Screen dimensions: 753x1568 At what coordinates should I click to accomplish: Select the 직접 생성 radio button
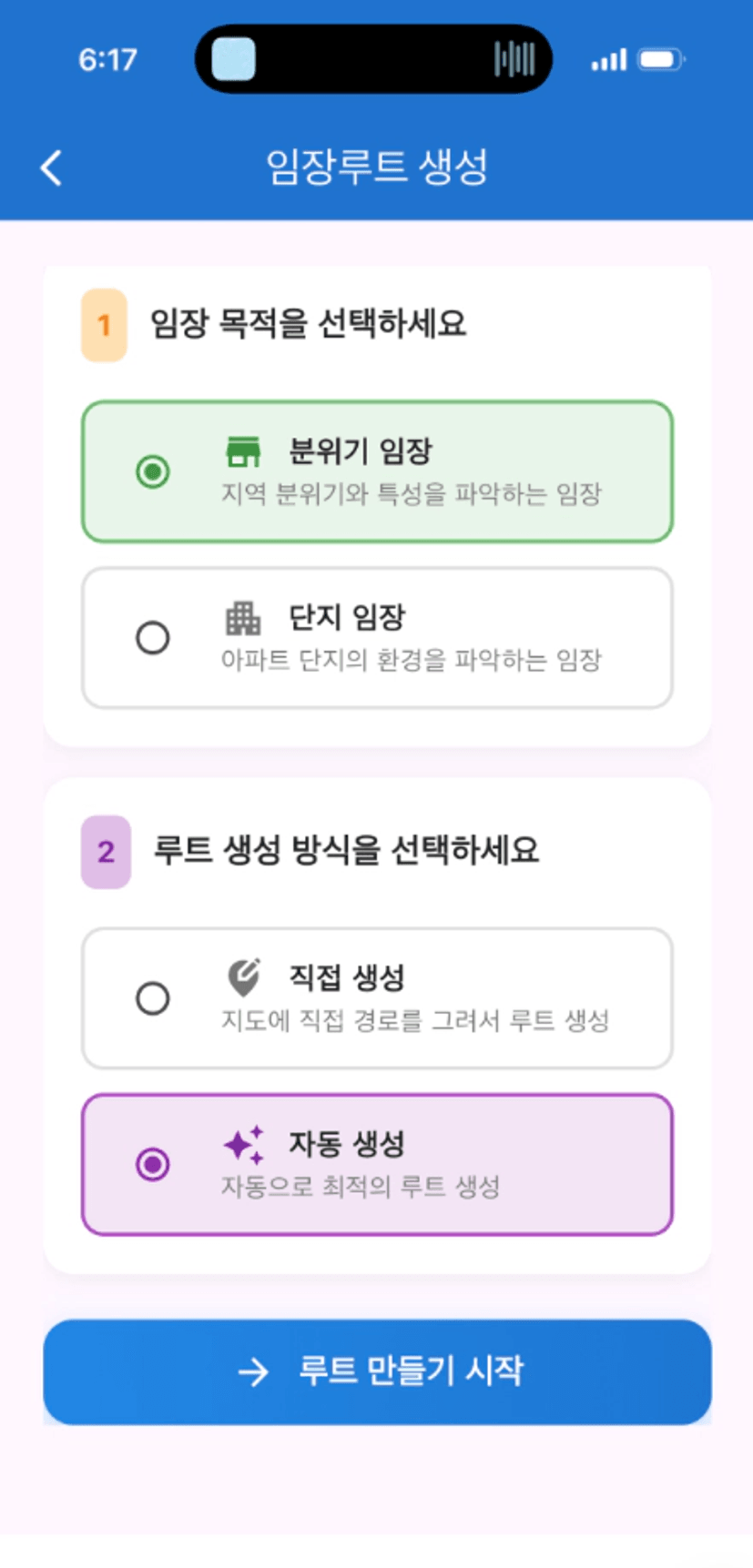153,998
